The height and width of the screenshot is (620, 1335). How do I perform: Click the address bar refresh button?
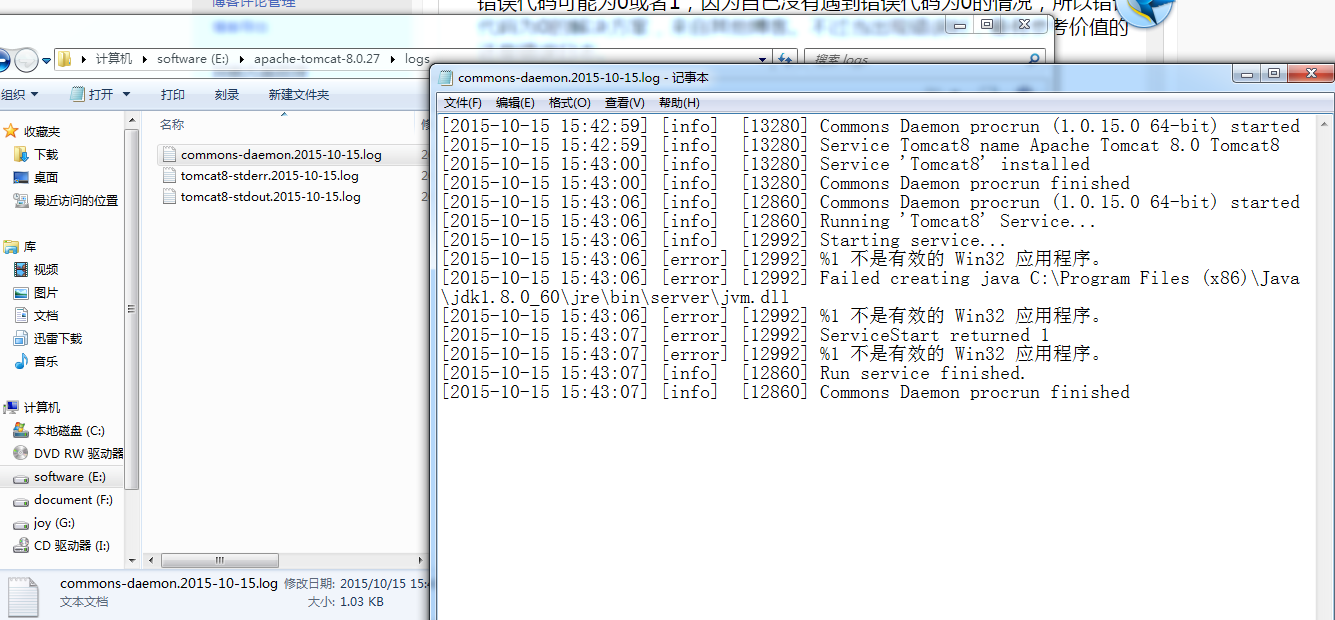coord(787,60)
